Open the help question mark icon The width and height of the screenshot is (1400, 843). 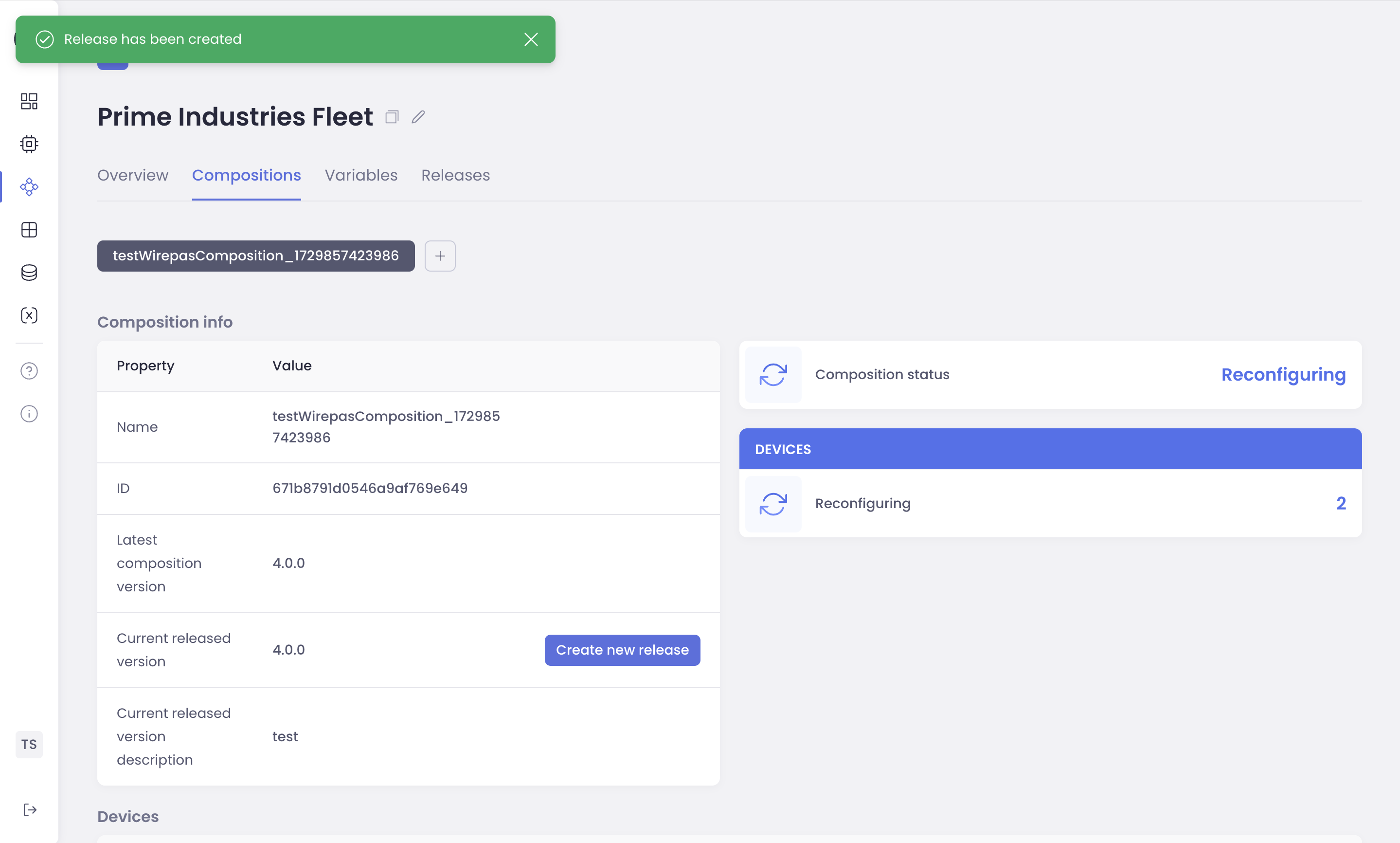(x=29, y=371)
